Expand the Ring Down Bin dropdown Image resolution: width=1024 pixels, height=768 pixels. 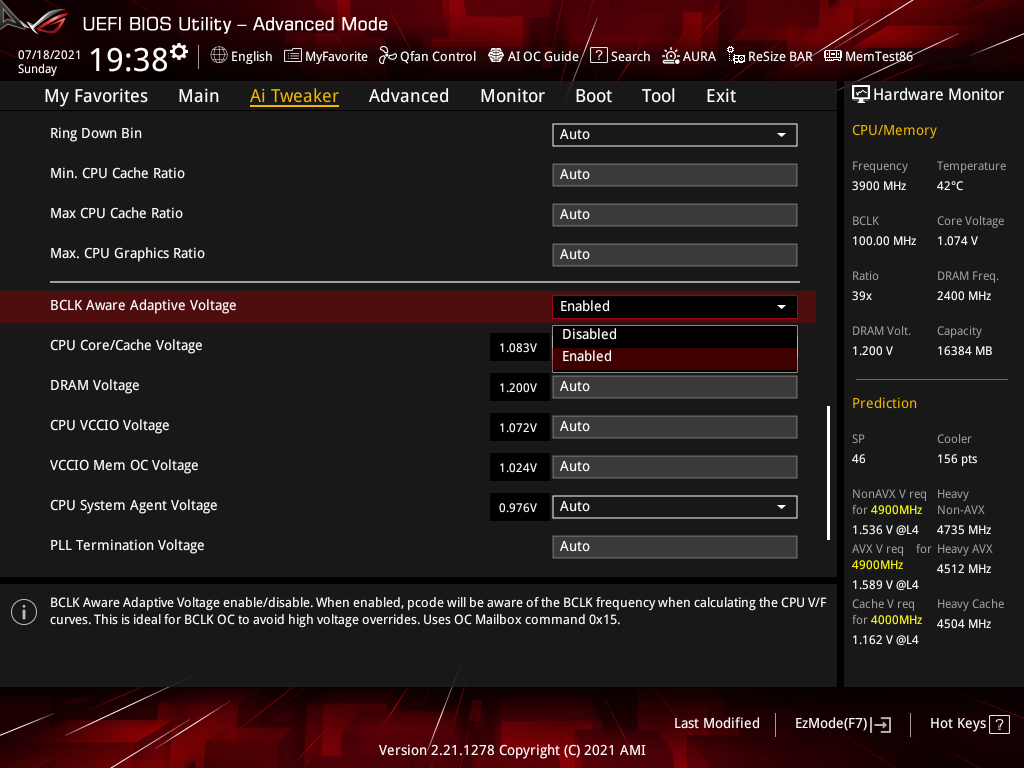(674, 134)
